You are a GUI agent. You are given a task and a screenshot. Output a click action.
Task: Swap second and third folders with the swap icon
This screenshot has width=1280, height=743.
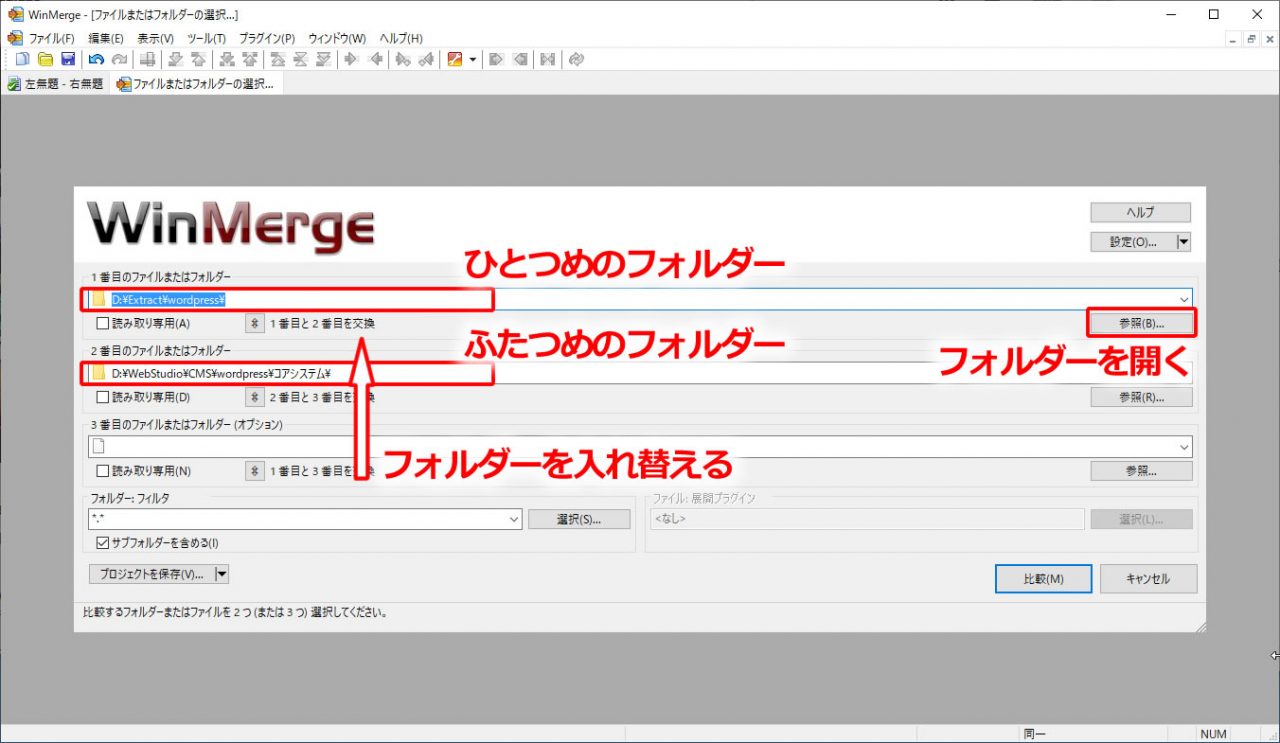tap(253, 396)
